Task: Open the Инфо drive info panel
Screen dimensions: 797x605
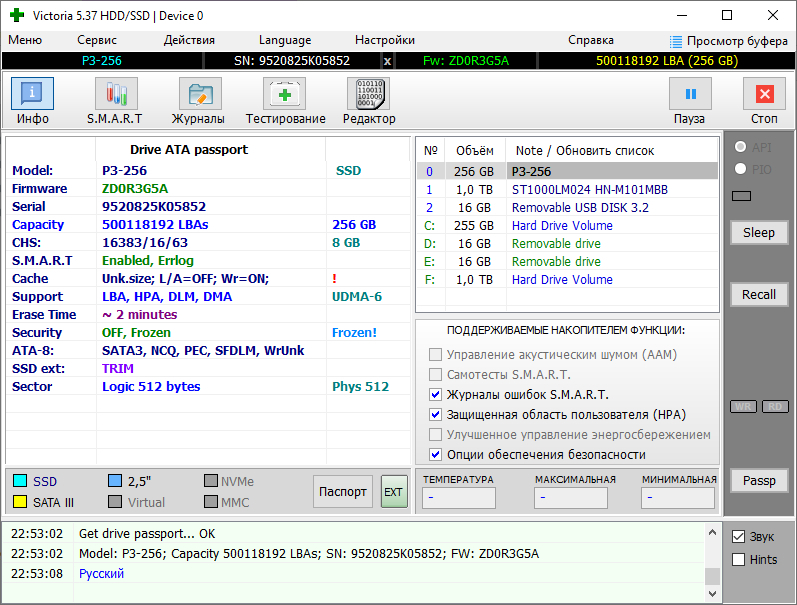Action: click(x=33, y=101)
